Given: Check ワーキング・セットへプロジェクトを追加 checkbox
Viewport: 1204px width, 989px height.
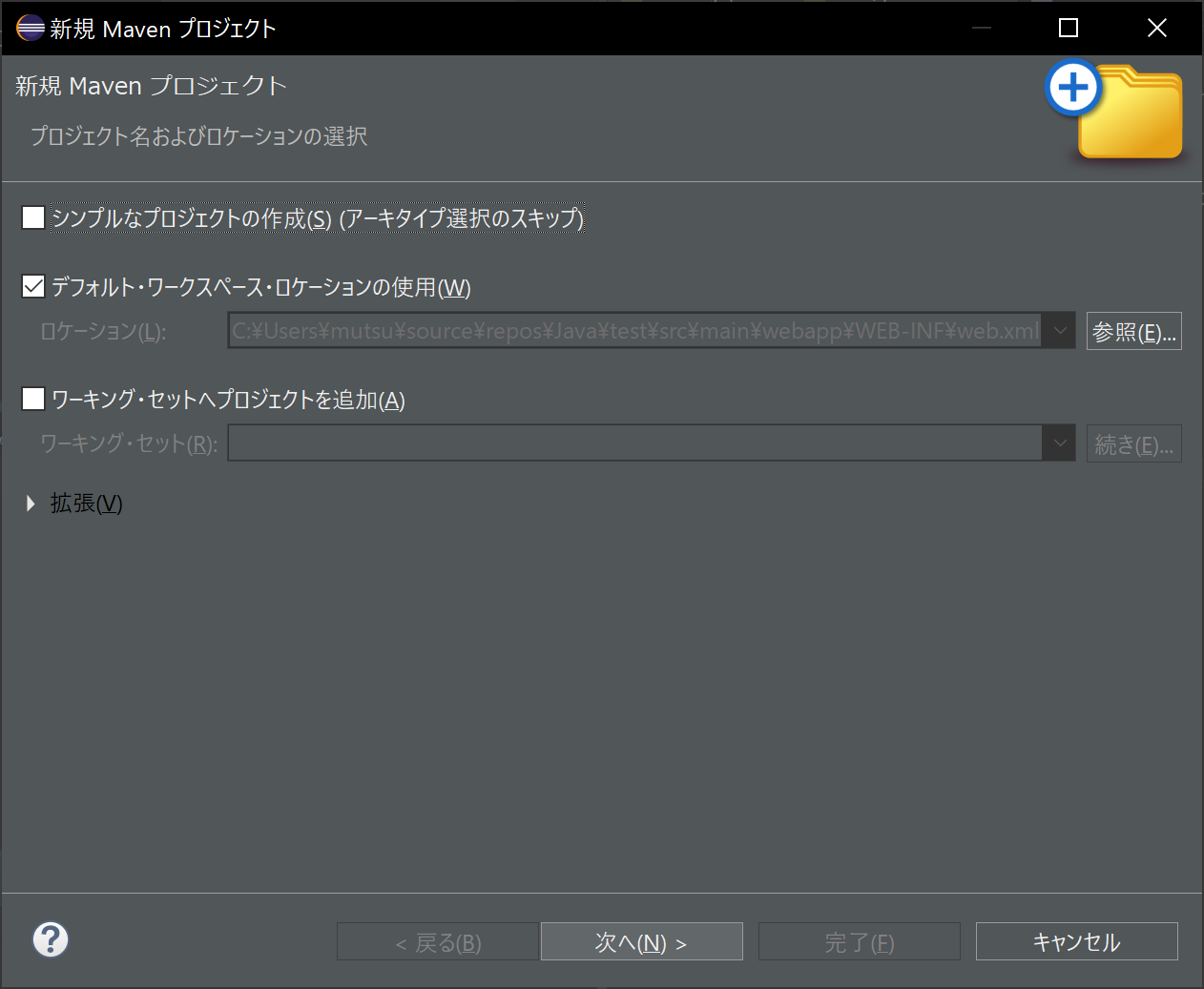Looking at the screenshot, I should tap(33, 399).
